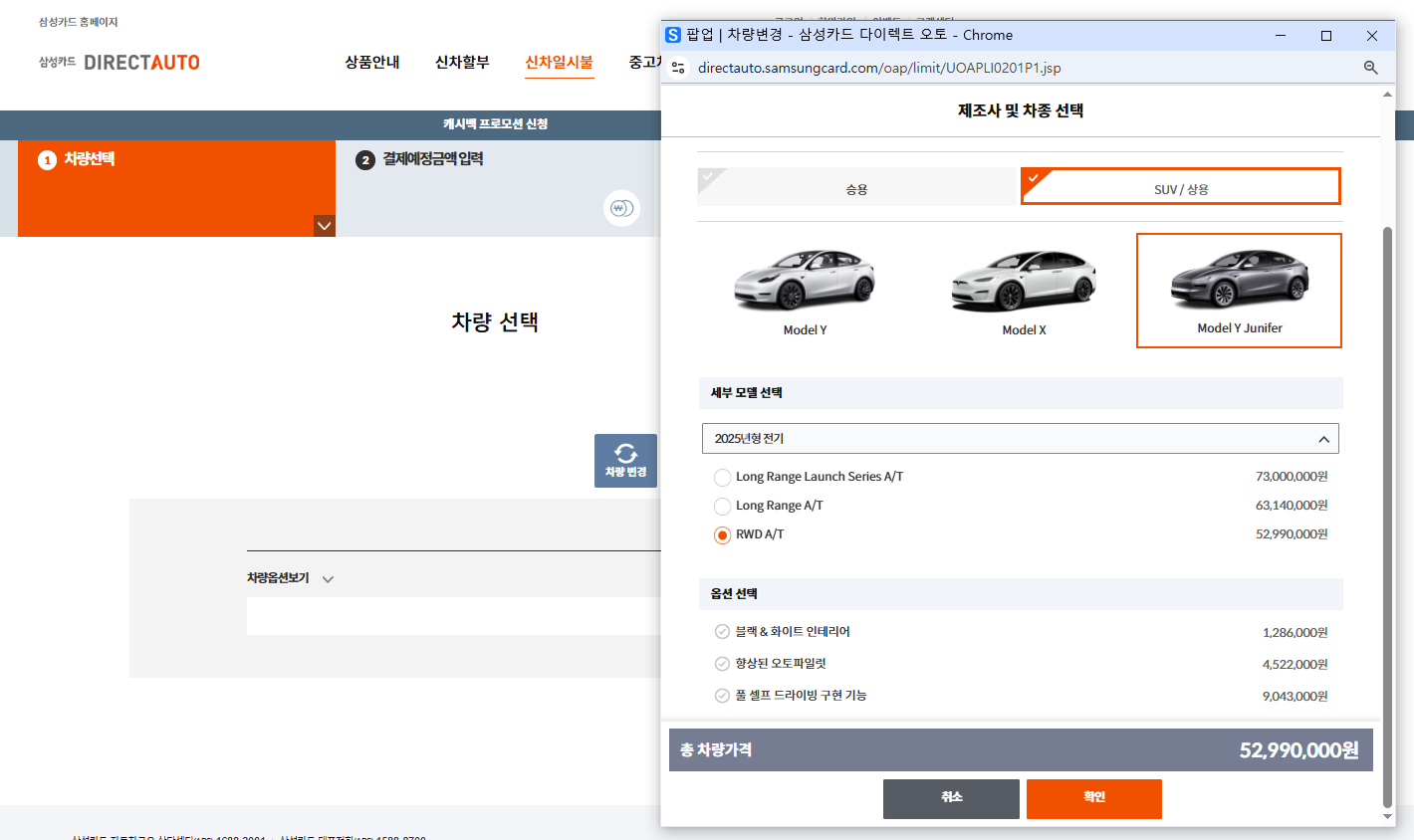1414x840 pixels.
Task: Select Model Y car thumbnail
Action: (805, 291)
